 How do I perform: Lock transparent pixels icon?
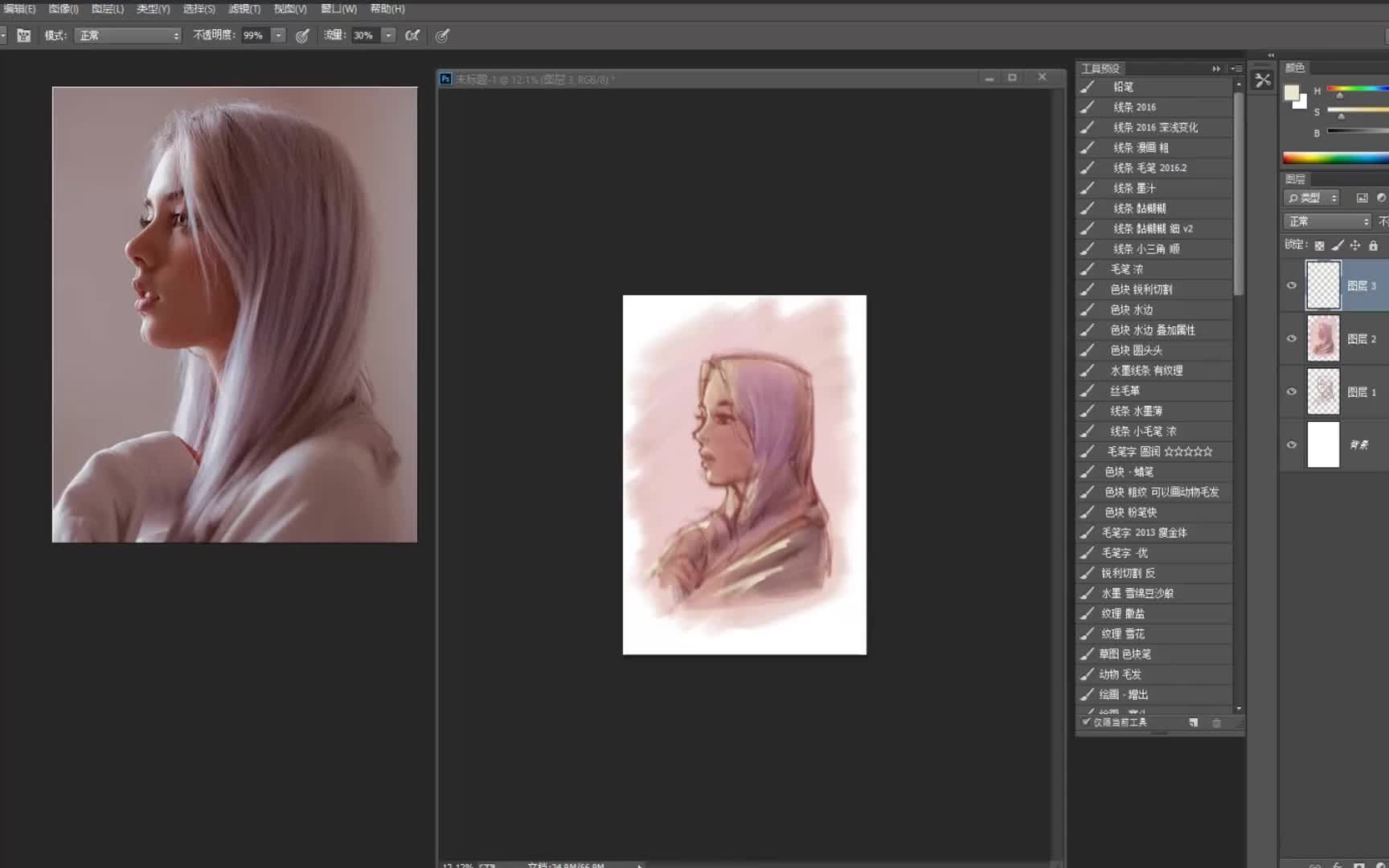point(1319,245)
